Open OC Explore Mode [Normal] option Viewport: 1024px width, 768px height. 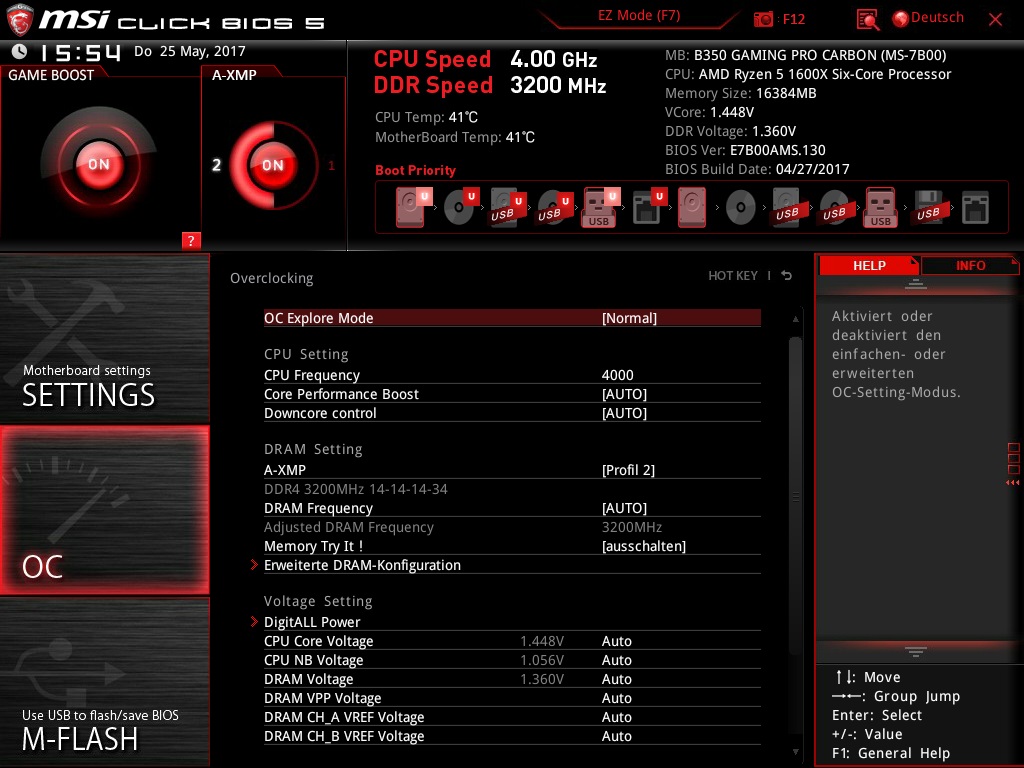512,318
